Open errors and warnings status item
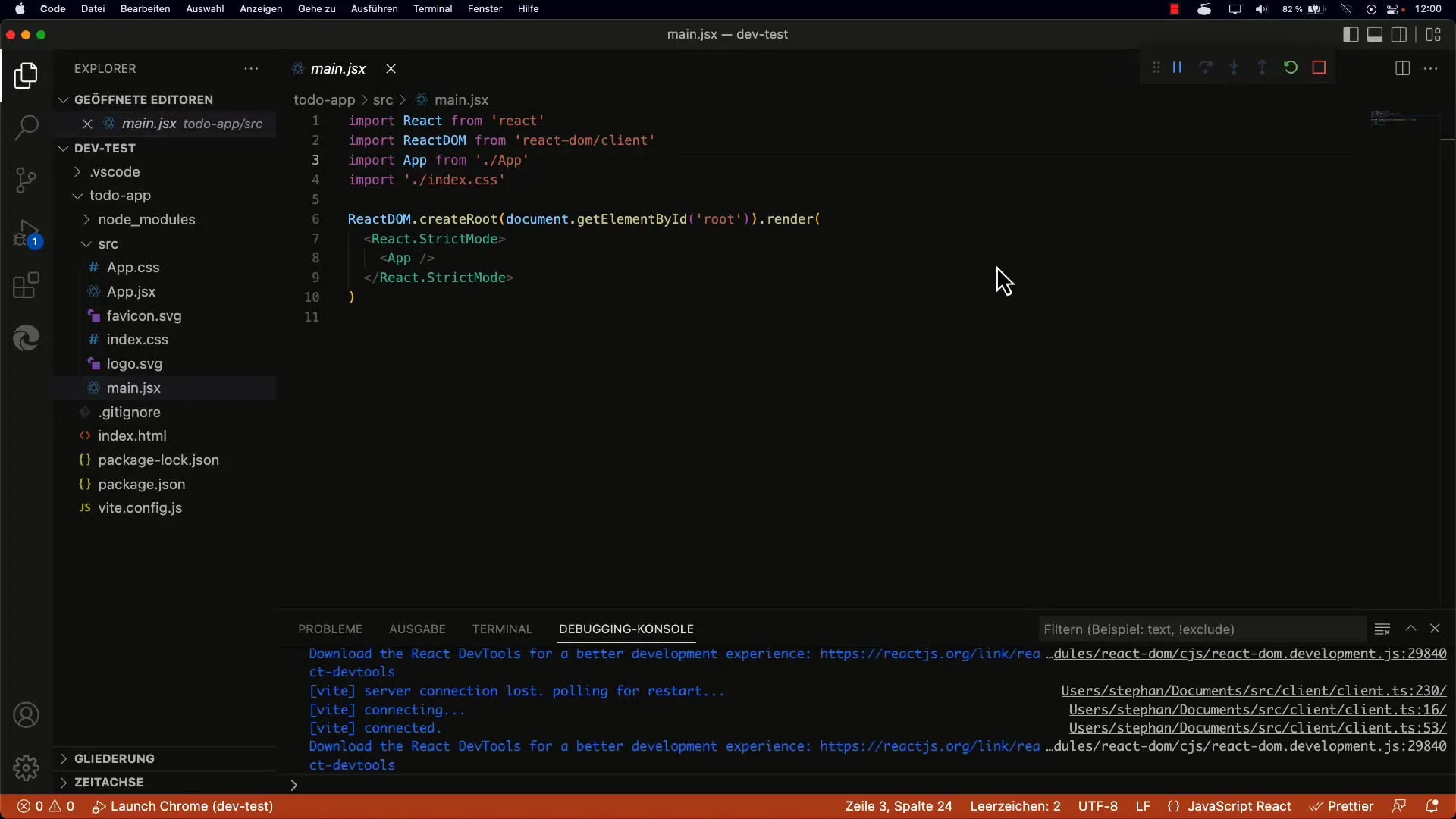1456x819 pixels. click(x=45, y=806)
